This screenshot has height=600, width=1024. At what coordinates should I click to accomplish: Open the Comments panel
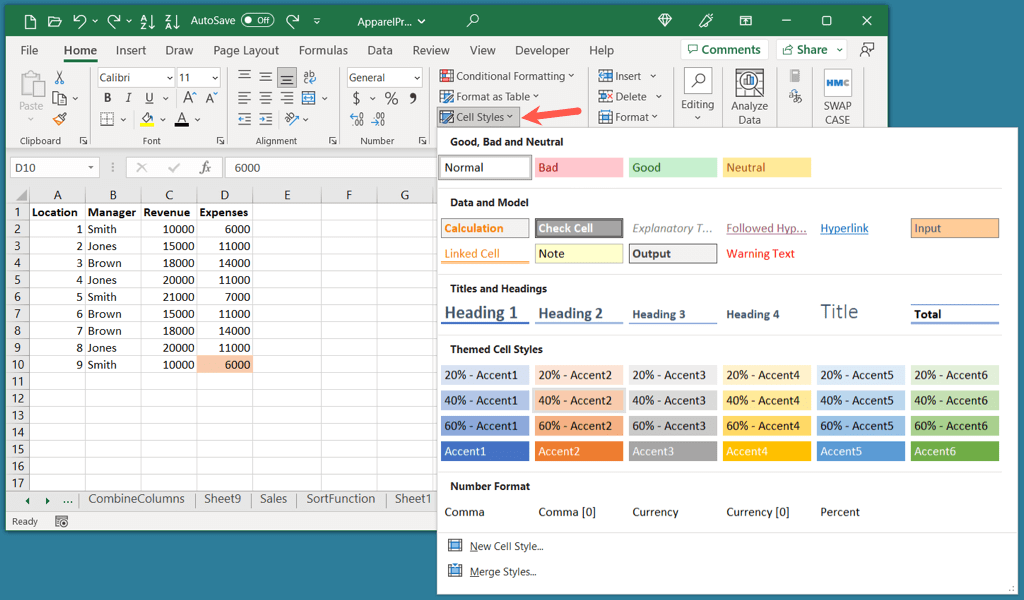(723, 49)
